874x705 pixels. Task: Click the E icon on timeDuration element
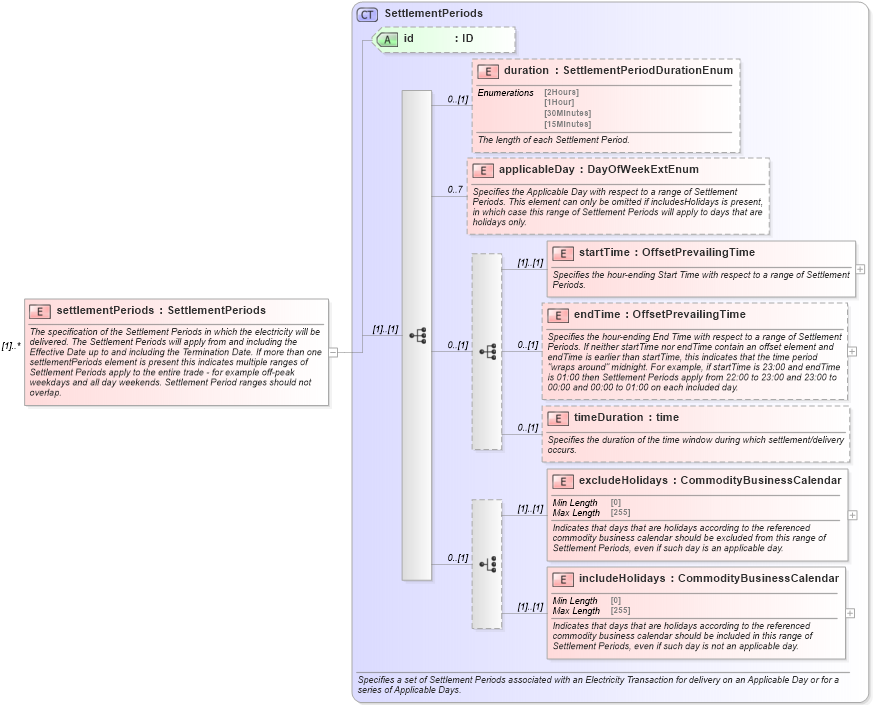click(561, 418)
